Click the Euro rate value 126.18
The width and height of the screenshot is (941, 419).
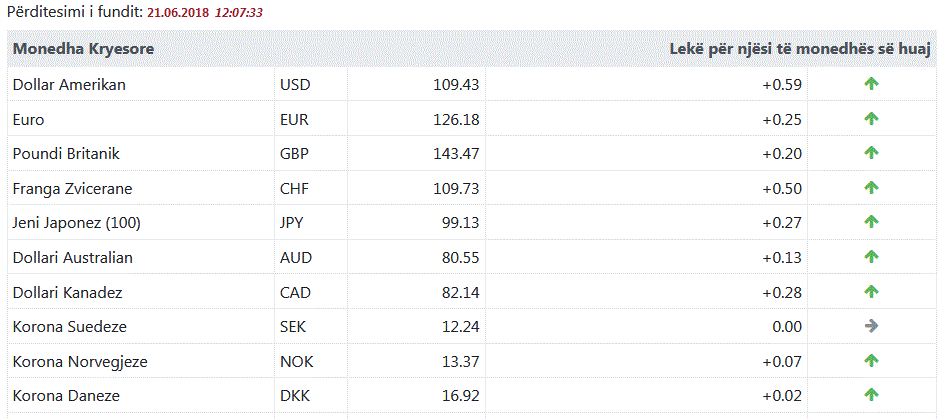tap(456, 120)
